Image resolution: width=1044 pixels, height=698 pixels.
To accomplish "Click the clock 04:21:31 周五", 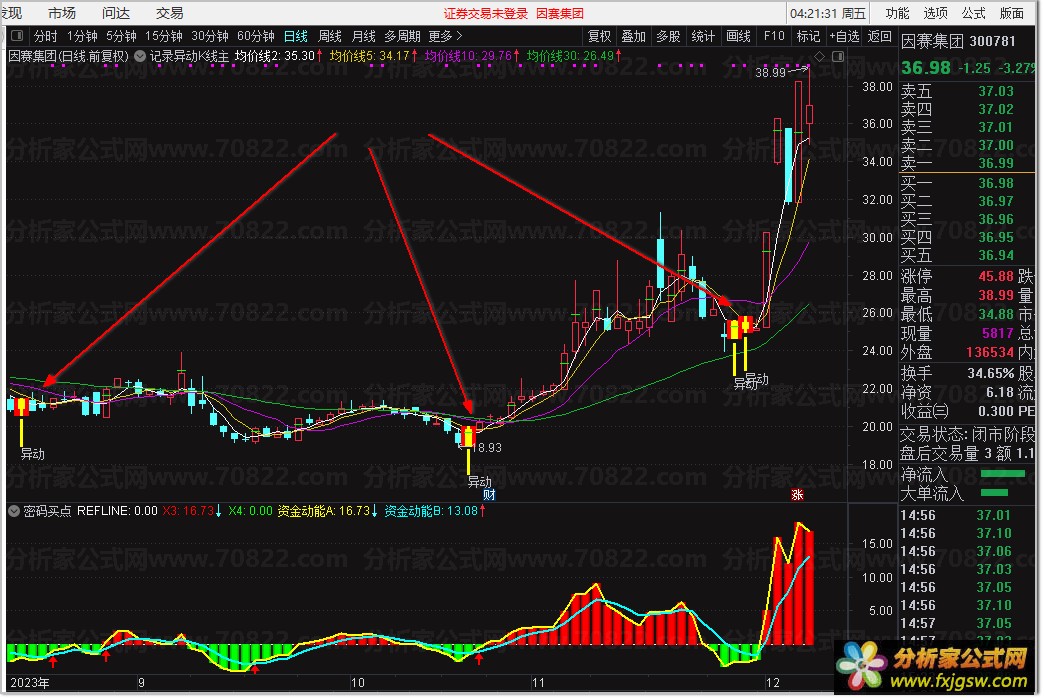I will pyautogui.click(x=828, y=13).
